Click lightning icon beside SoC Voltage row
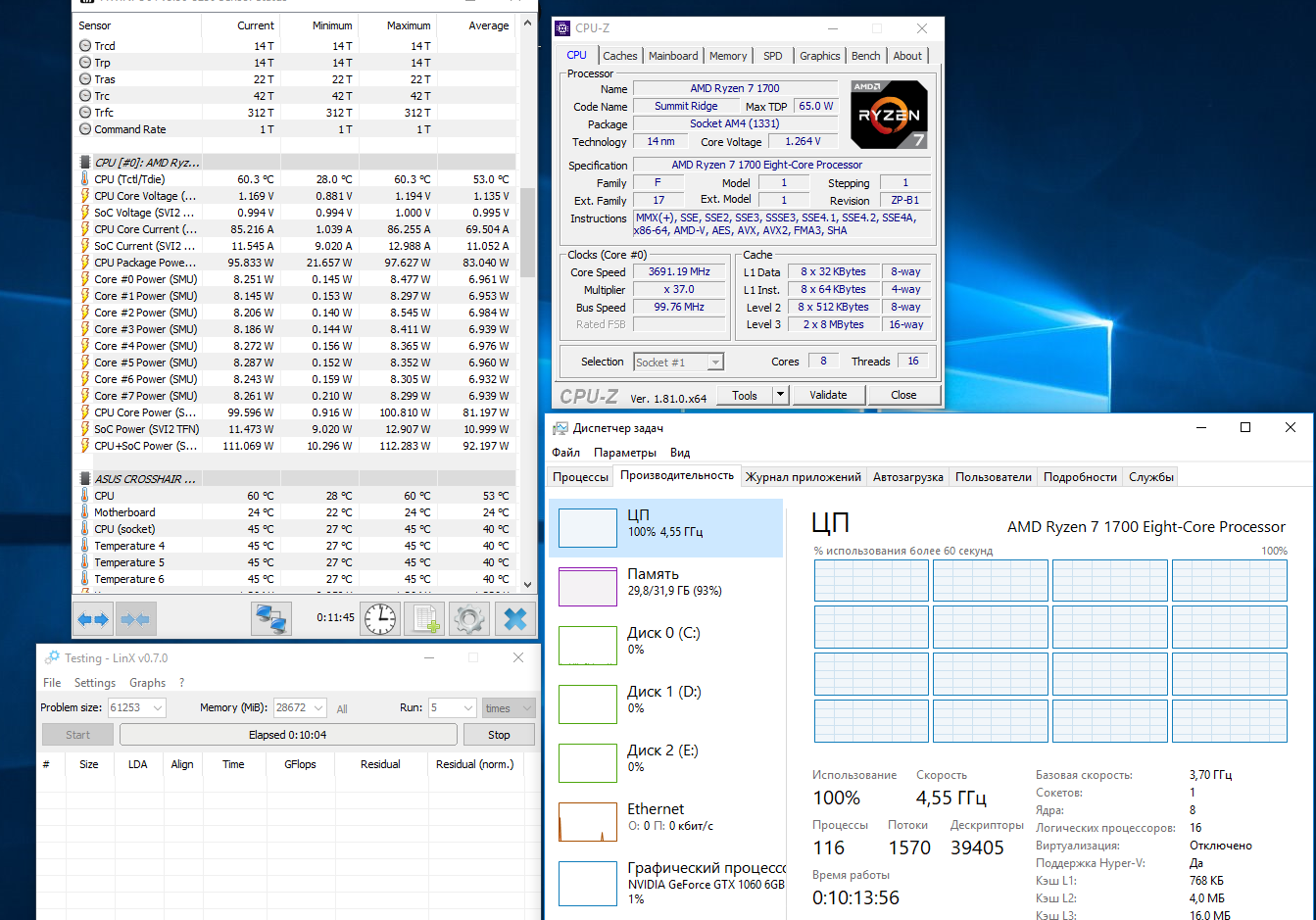The width and height of the screenshot is (1316, 920). 85,213
